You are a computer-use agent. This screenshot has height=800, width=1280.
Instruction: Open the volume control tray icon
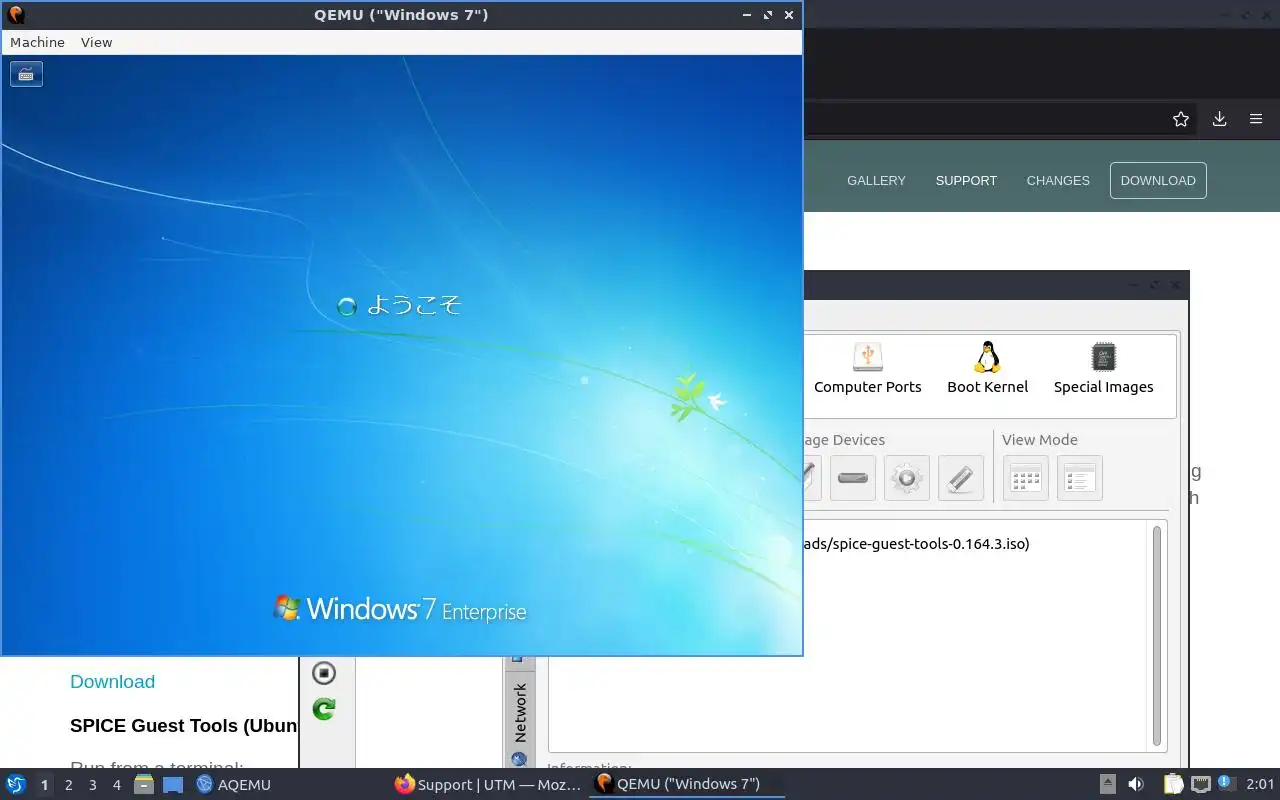point(1136,784)
